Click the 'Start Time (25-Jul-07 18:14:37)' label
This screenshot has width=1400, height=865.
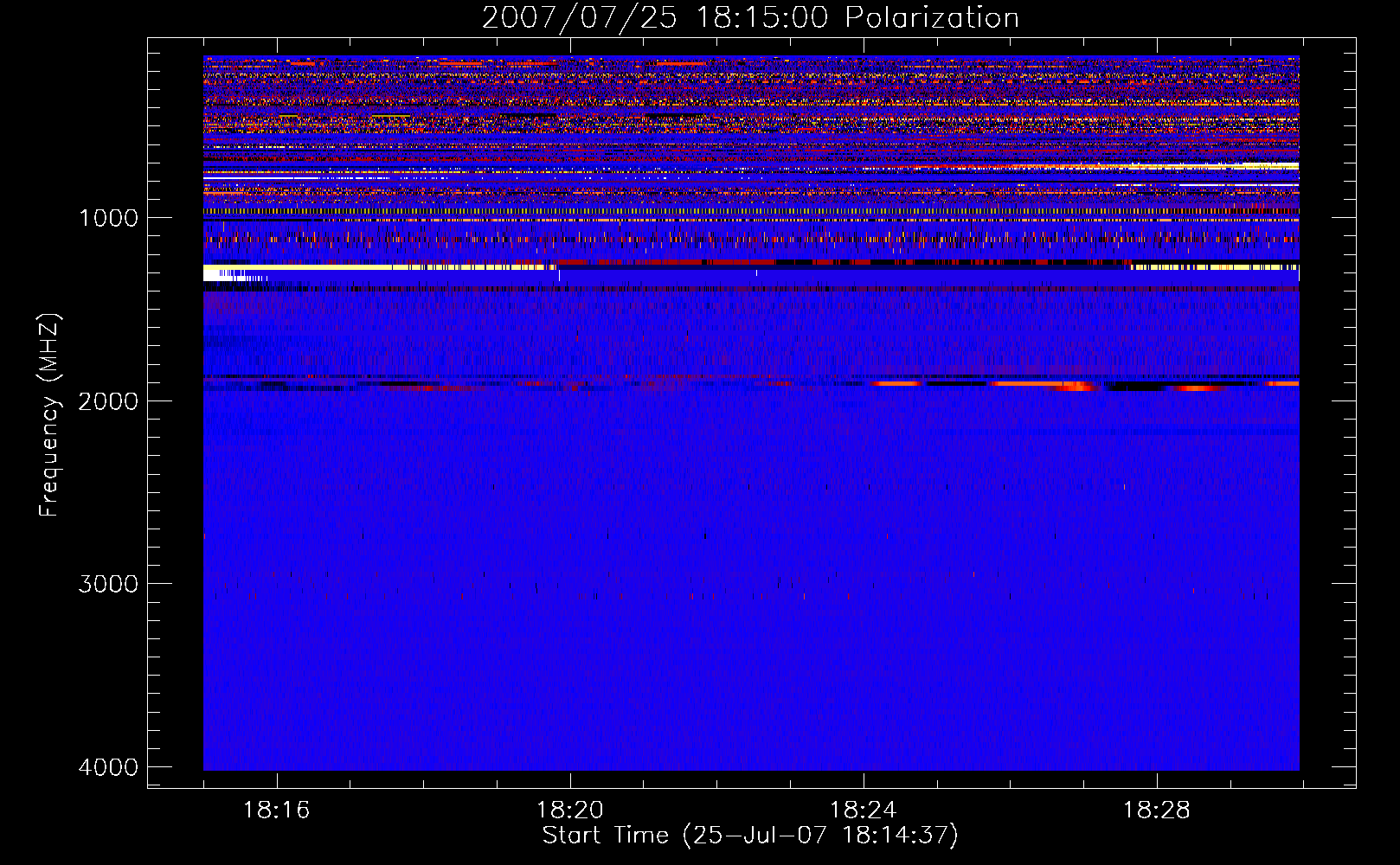click(x=750, y=836)
